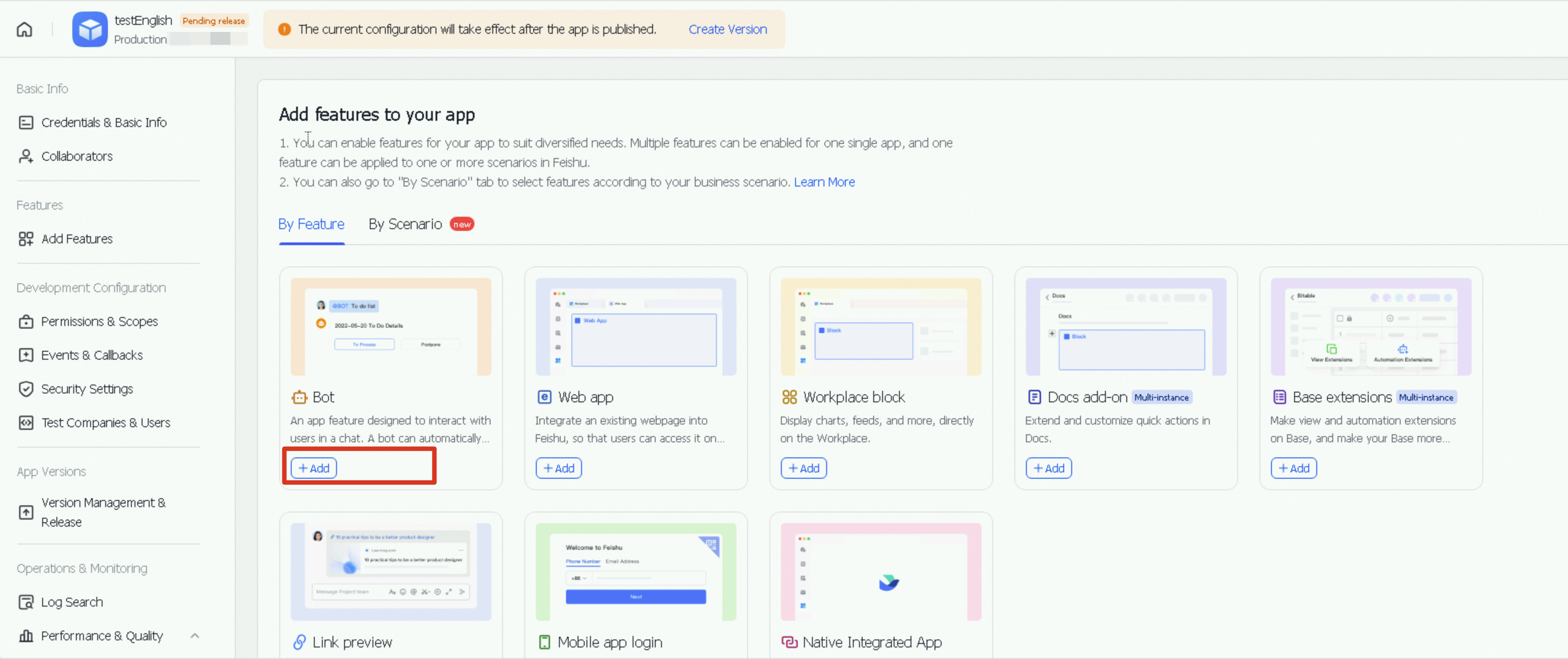Add the Bot feature
Image resolution: width=1568 pixels, height=659 pixels.
point(313,468)
